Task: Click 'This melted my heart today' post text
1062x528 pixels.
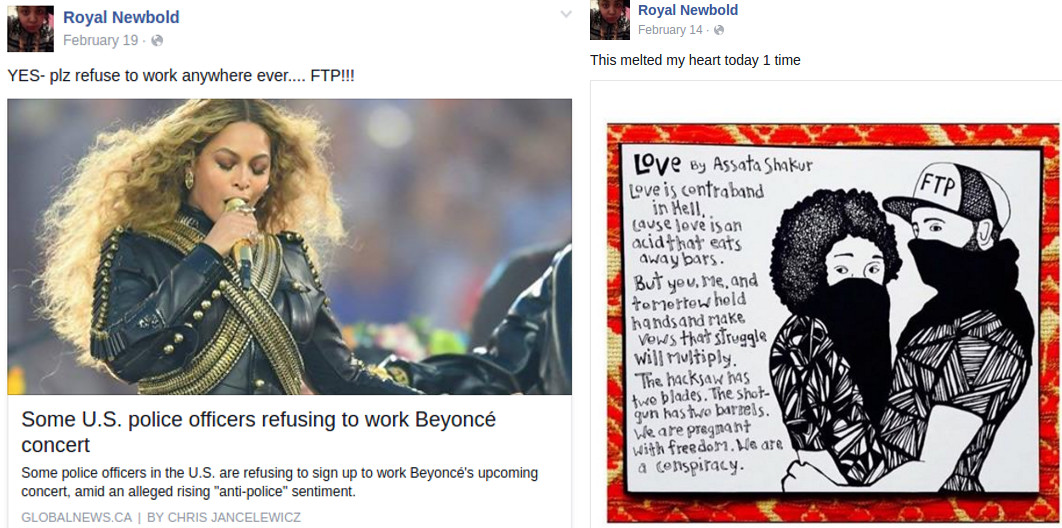Action: coord(695,60)
